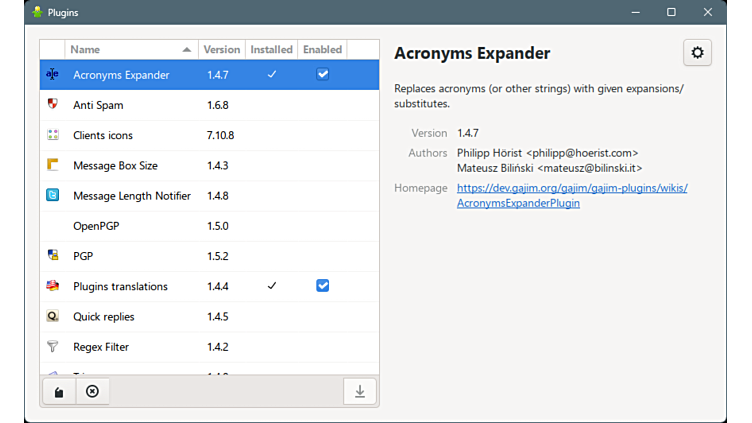Click the install plugin from file icon

pyautogui.click(x=59, y=392)
